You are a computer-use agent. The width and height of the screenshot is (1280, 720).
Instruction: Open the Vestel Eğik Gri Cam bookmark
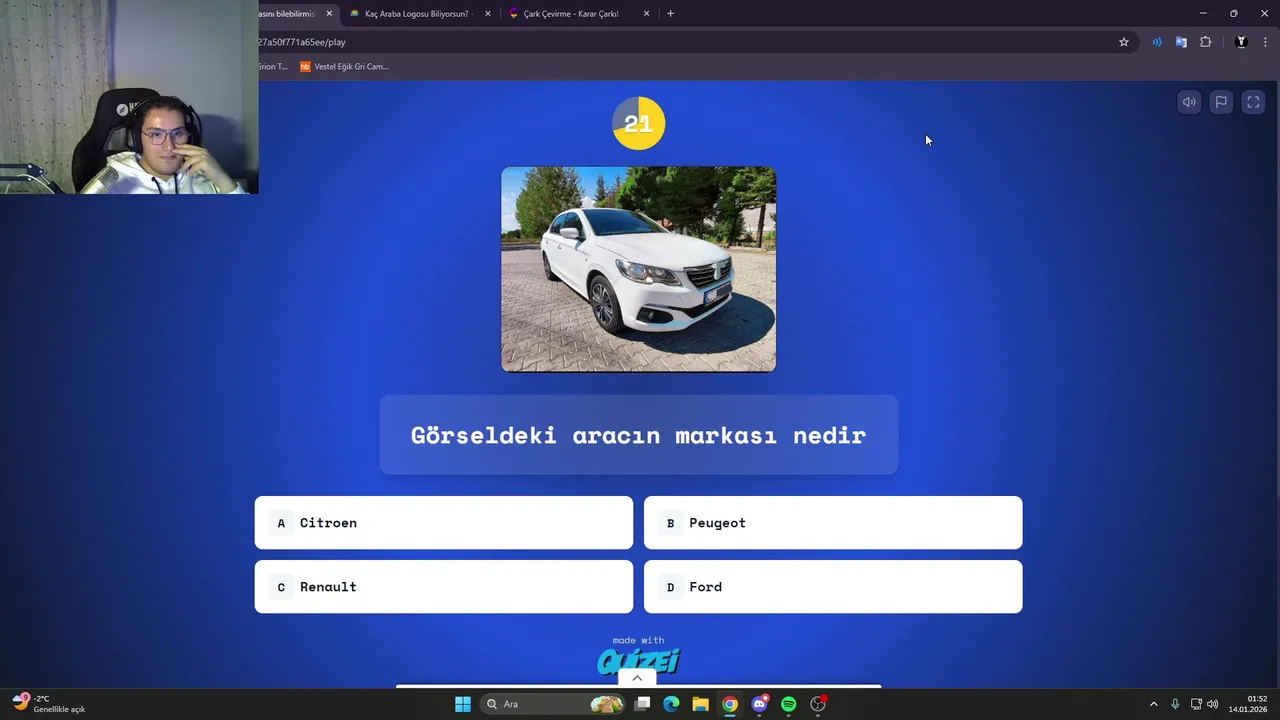[344, 67]
